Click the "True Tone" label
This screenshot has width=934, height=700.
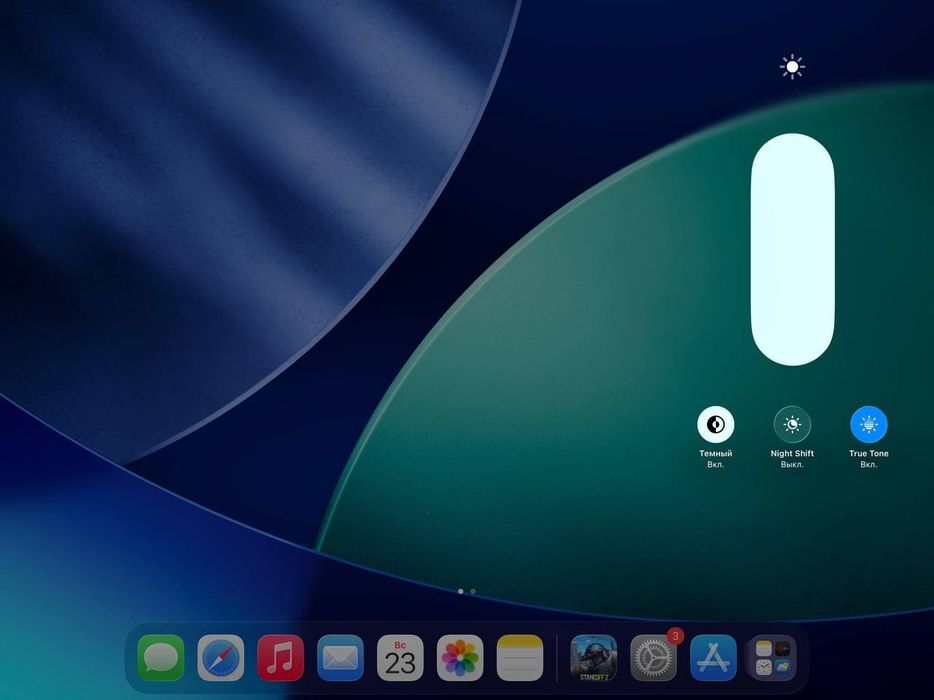[x=868, y=453]
